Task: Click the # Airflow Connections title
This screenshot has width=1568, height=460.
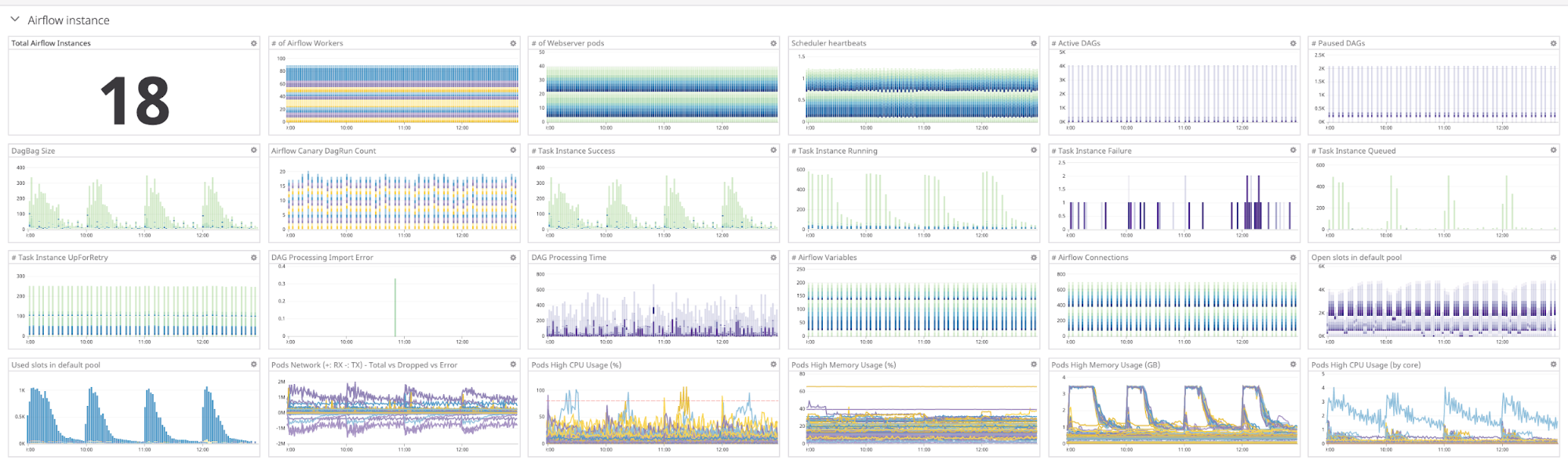Action: coord(1090,257)
